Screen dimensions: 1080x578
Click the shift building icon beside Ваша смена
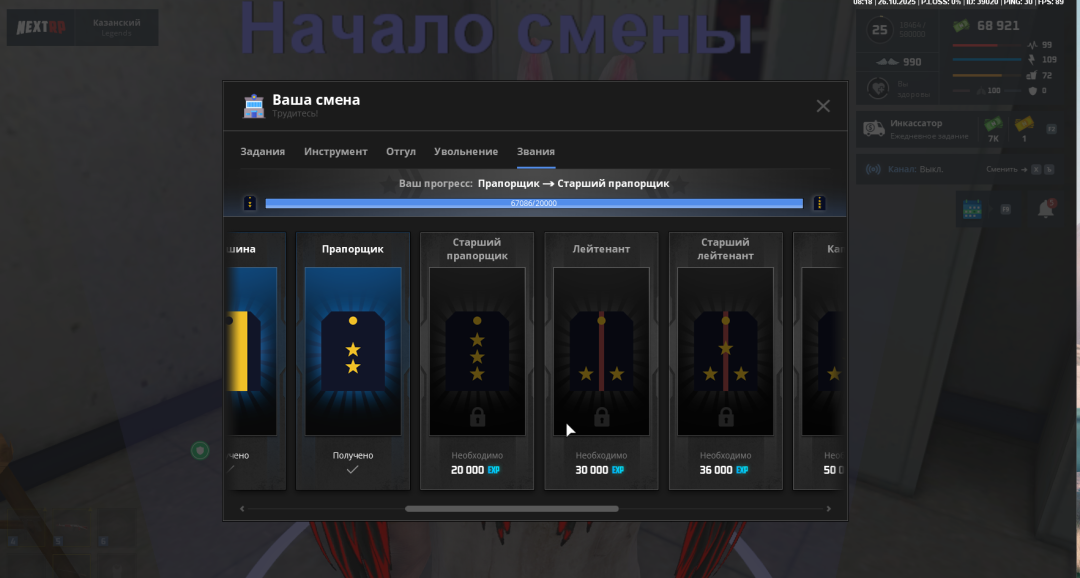(x=254, y=105)
